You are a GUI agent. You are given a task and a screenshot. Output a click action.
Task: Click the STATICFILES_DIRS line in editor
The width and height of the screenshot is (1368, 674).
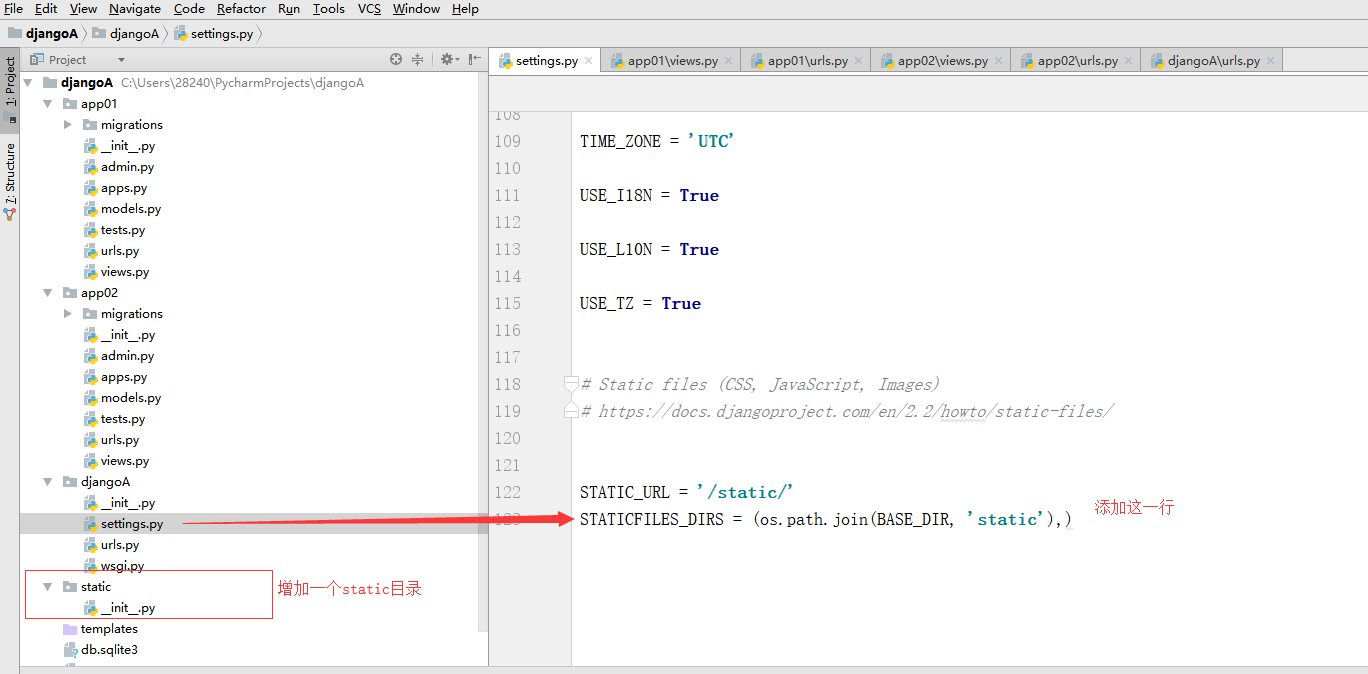(x=826, y=519)
